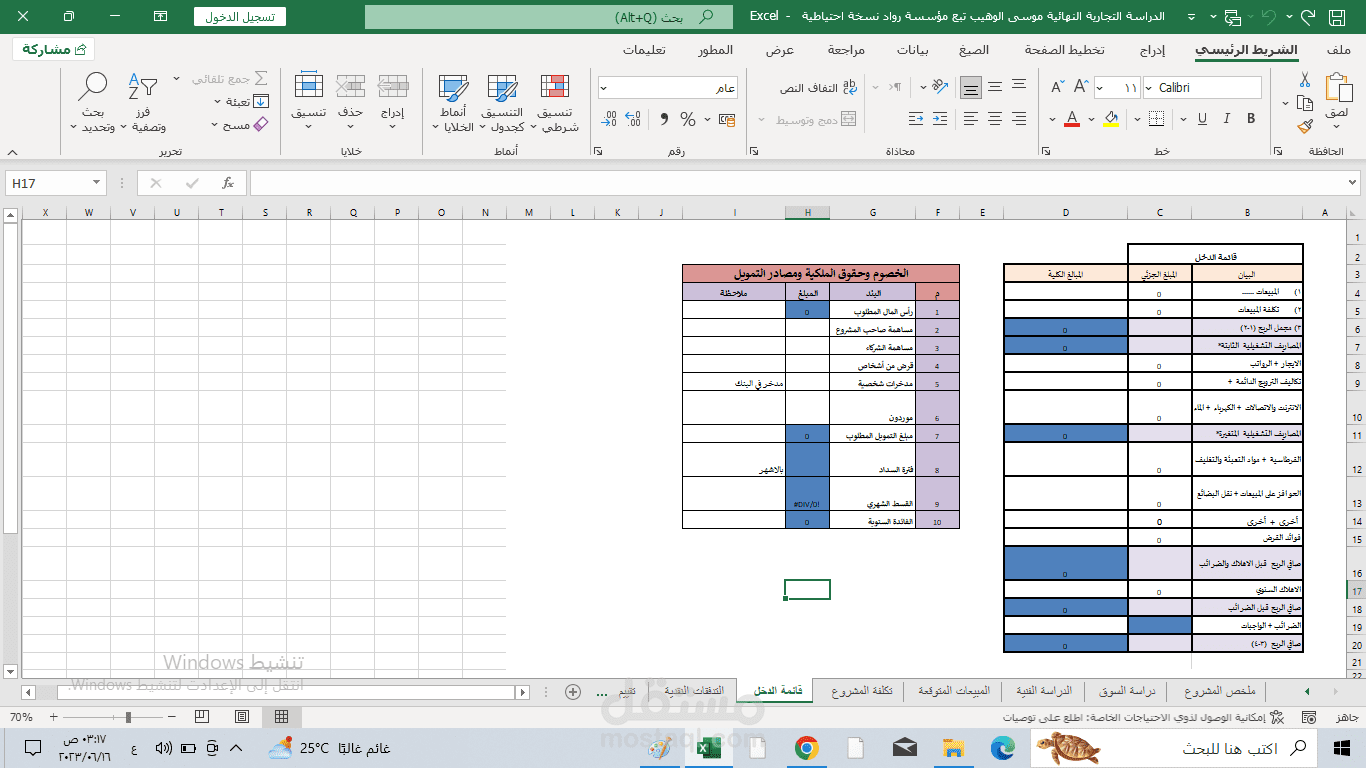Collapse the ribbon with the chevron
Screen dimensions: 1366x768
(x=11, y=151)
